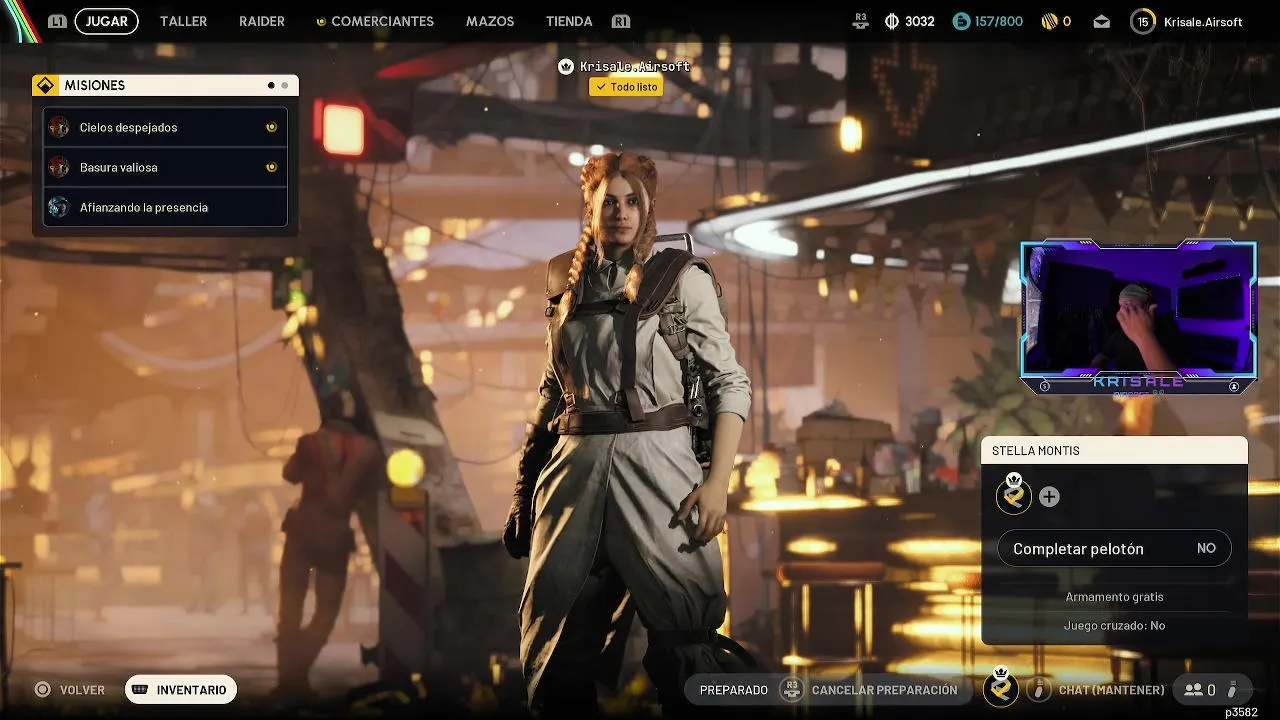Open the mail envelope icon
Viewport: 1280px width, 720px height.
click(x=1101, y=21)
